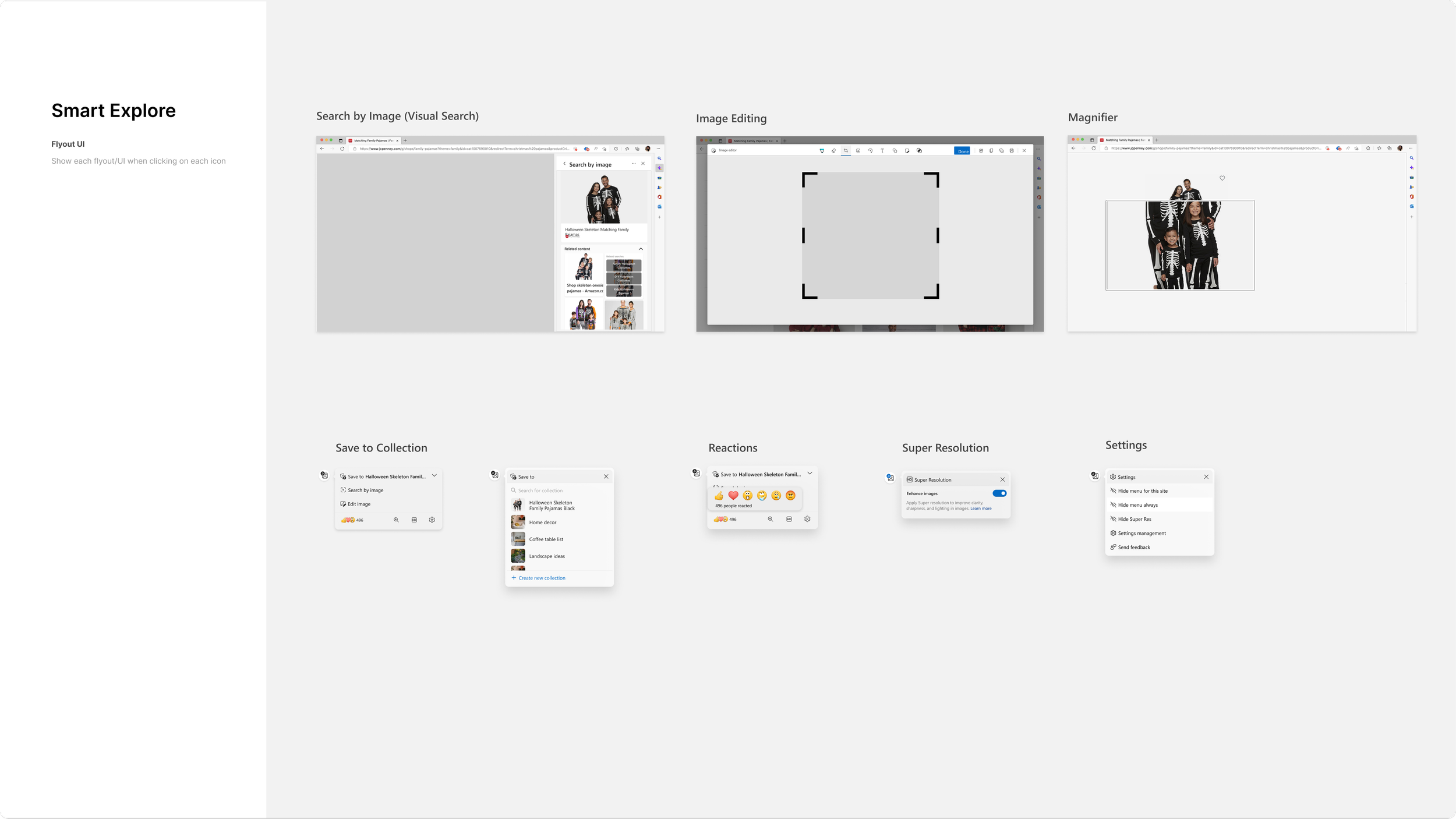Open the Learn more link
The width and height of the screenshot is (1456, 819).
pyautogui.click(x=981, y=509)
